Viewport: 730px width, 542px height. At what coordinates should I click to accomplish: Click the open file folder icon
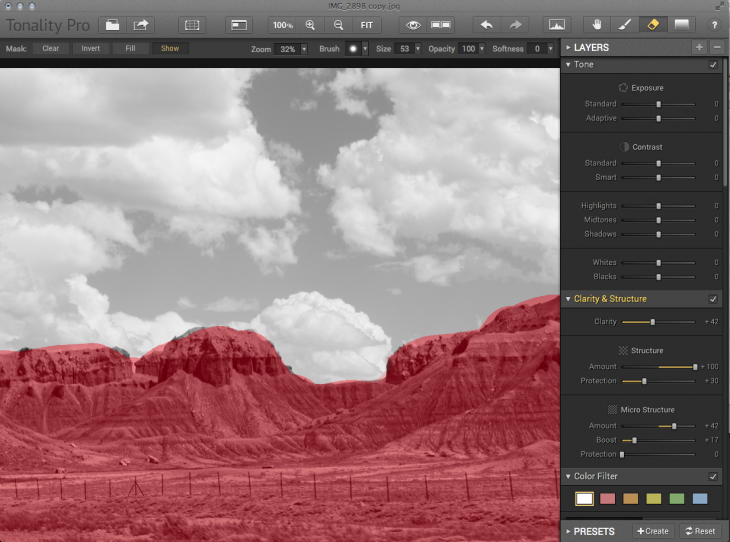click(x=112, y=24)
